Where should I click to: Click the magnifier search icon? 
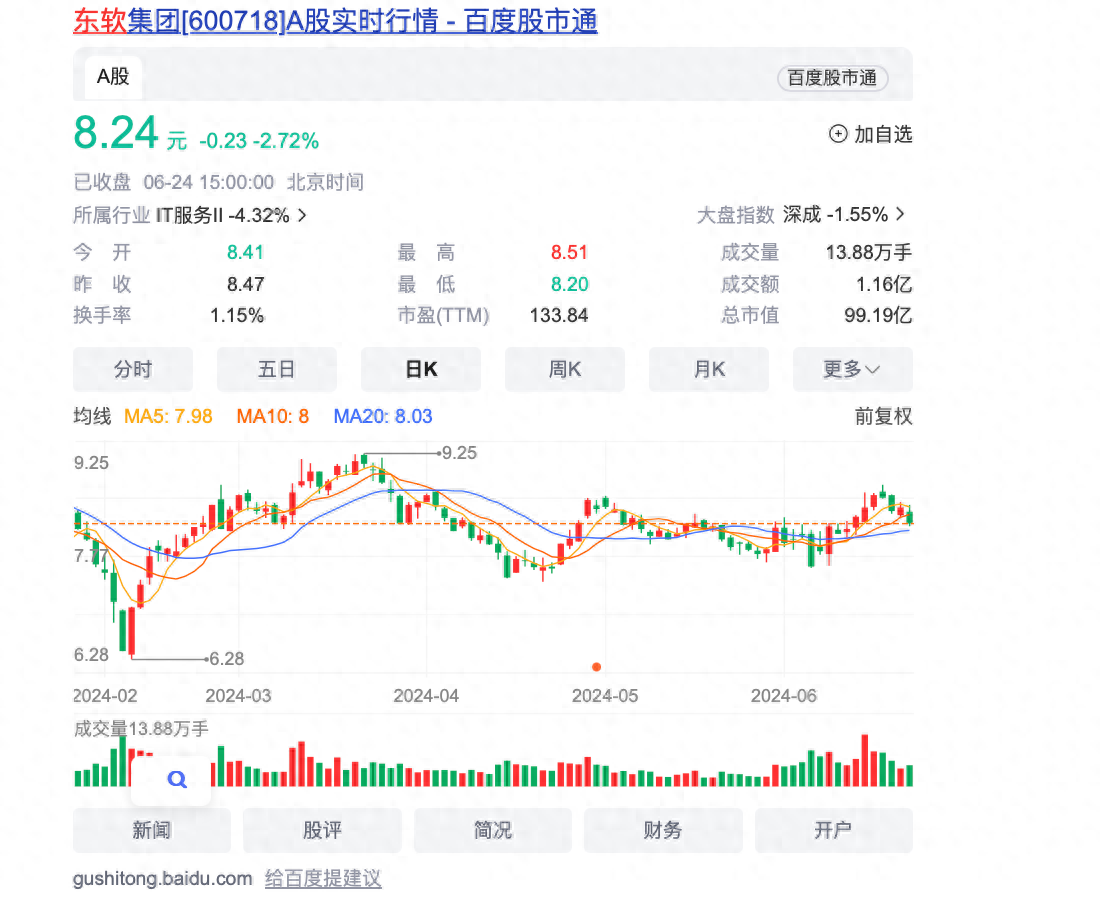click(177, 779)
